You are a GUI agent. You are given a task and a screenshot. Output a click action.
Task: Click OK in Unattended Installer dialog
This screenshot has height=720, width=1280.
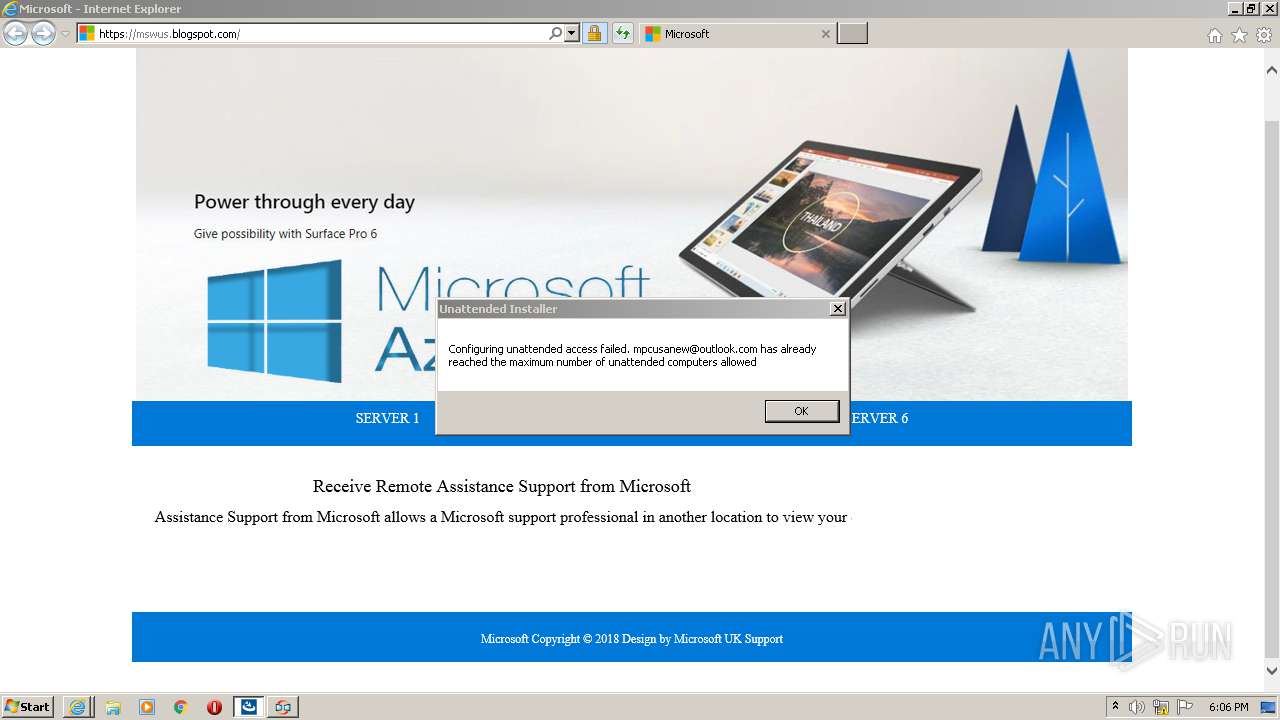(x=801, y=411)
